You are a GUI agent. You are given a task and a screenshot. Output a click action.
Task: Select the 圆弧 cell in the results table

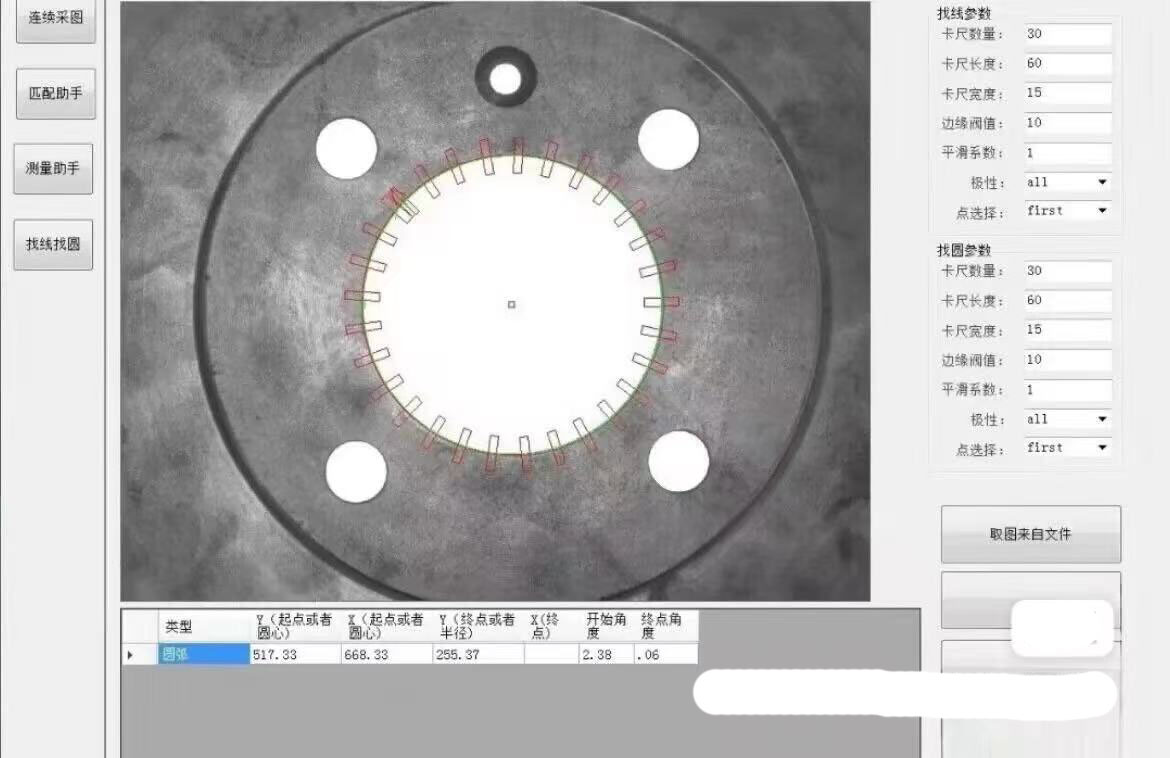pos(203,655)
